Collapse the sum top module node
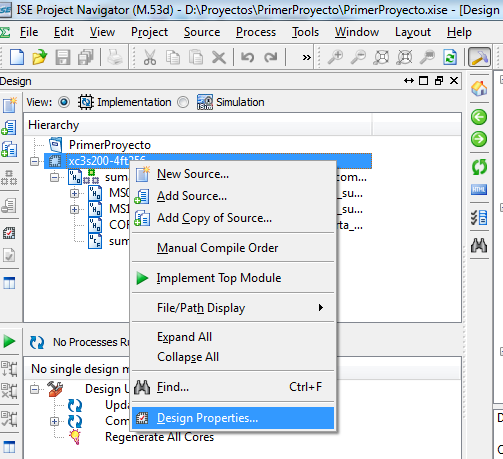This screenshot has width=503, height=459. pos(55,178)
